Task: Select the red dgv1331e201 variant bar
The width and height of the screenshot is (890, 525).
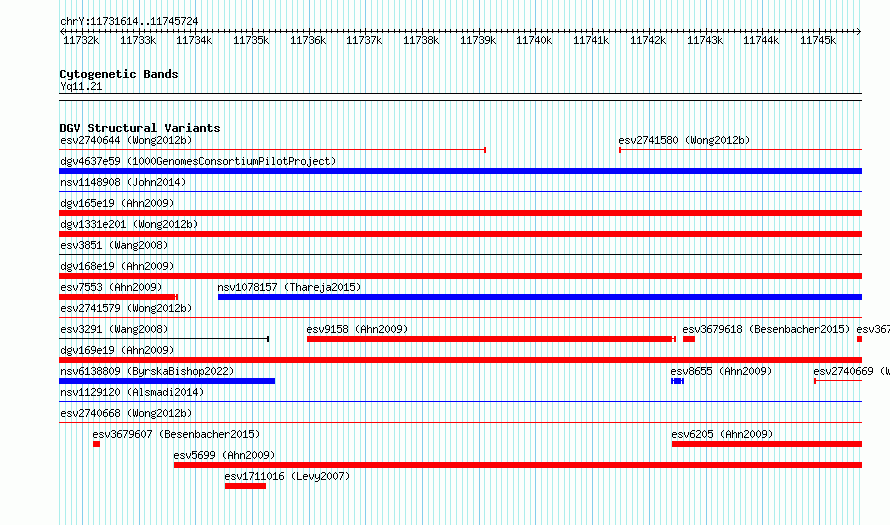Action: [x=460, y=234]
